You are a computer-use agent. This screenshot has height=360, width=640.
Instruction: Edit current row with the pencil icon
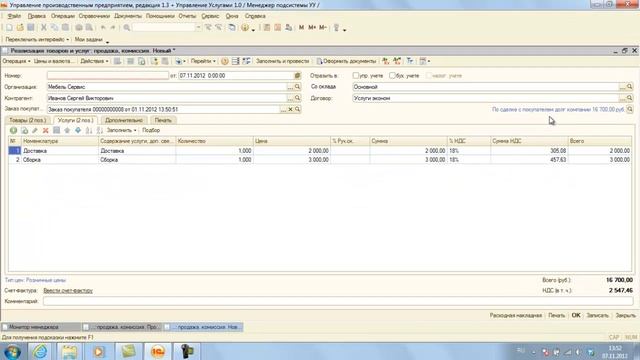(35, 130)
